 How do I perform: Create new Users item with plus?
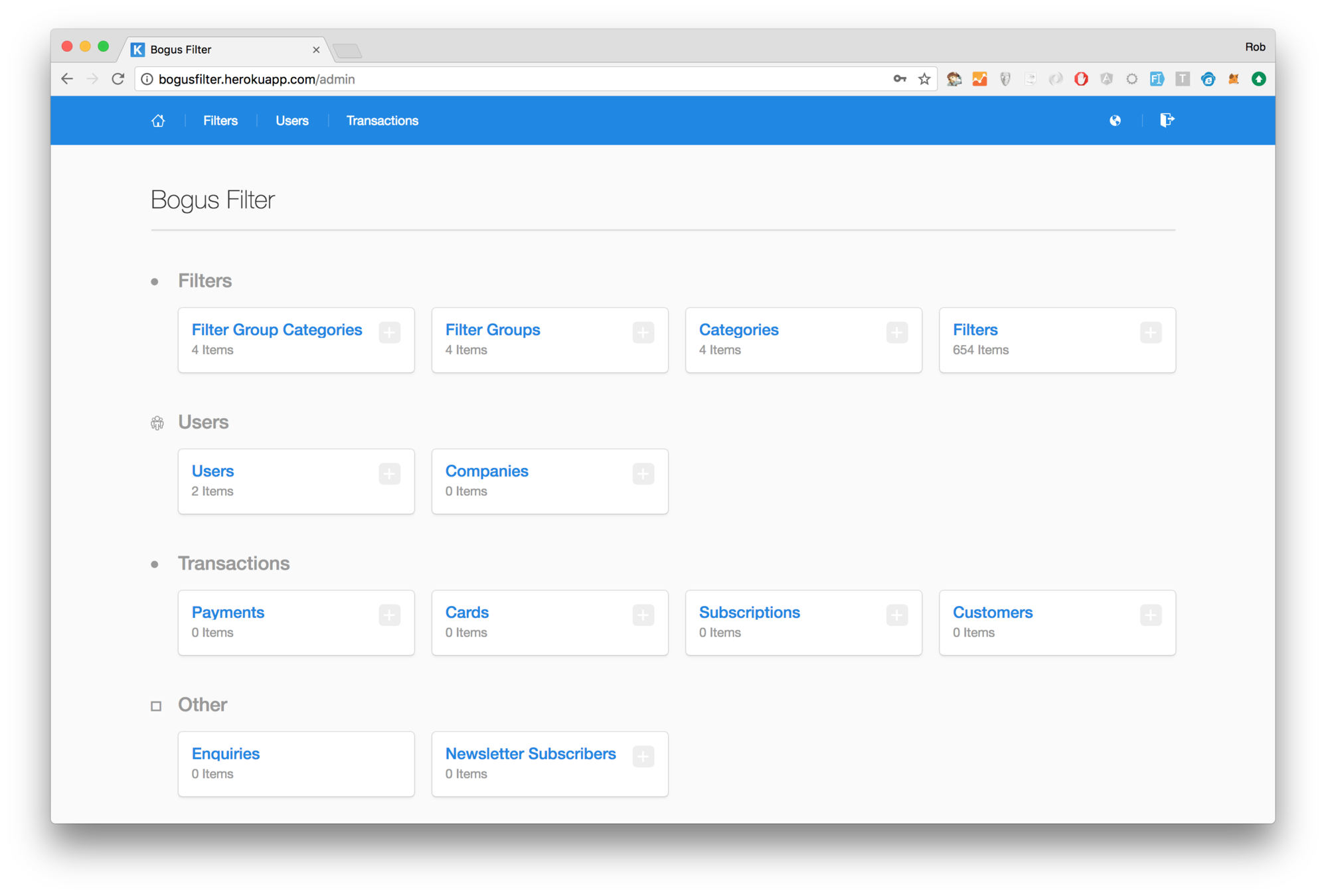click(x=389, y=474)
